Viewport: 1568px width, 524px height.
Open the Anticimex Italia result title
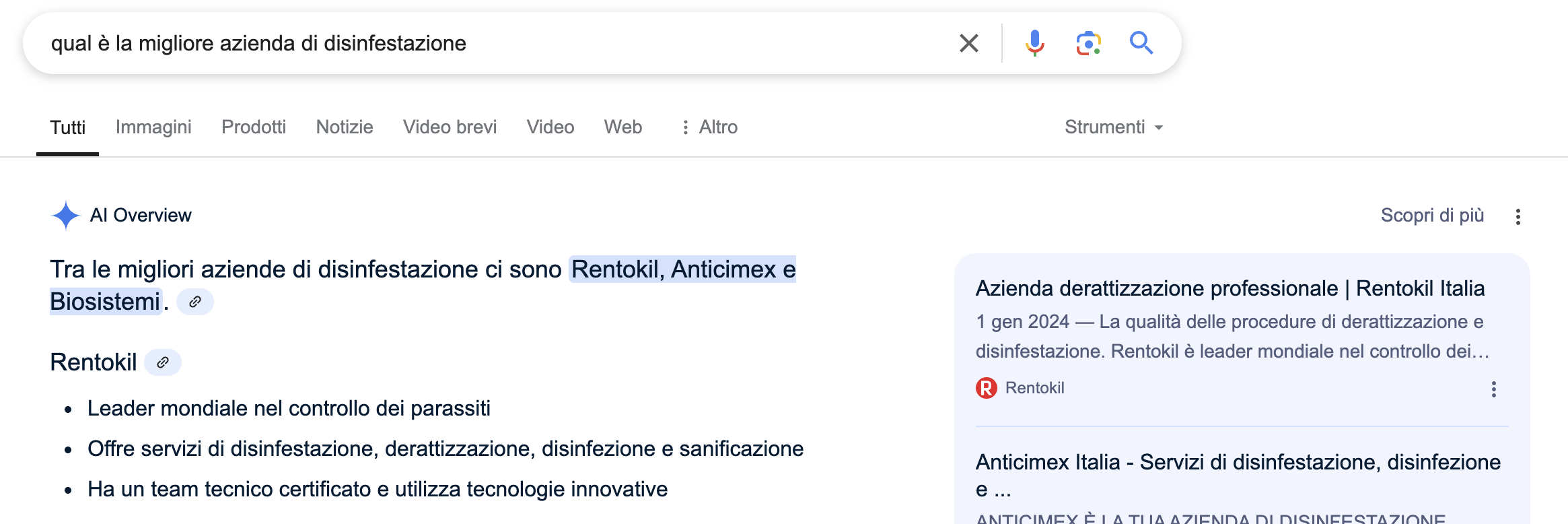click(x=1238, y=476)
